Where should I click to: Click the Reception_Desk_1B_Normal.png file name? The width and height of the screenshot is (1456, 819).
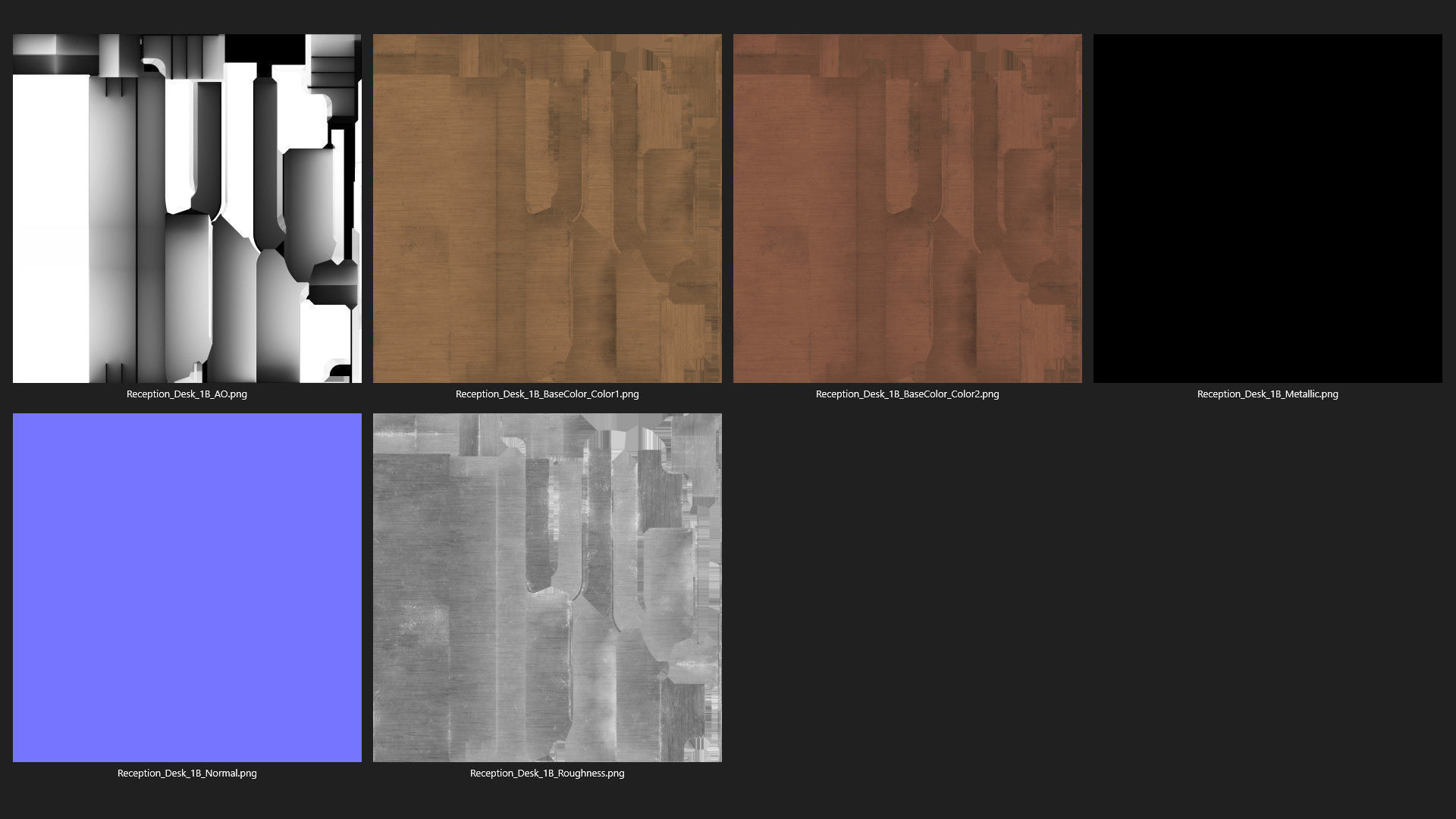tap(187, 773)
